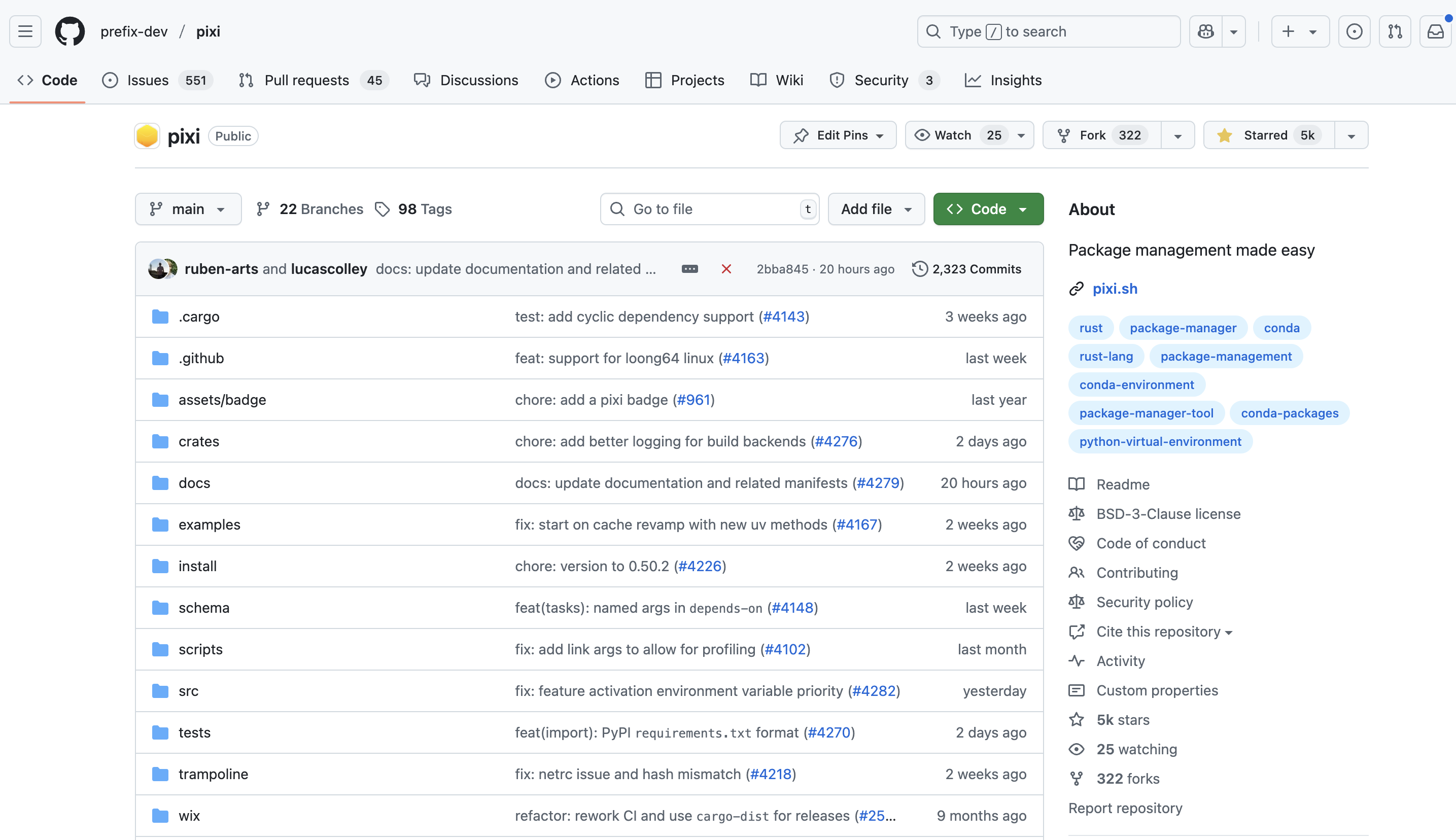
Task: Switch to the Discussions tab
Action: [466, 80]
